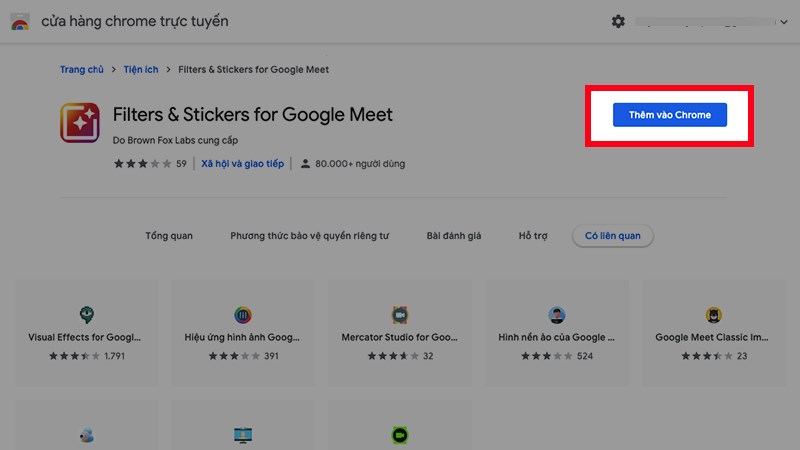Image resolution: width=800 pixels, height=450 pixels.
Task: Open the Hình nền ảo extension icon
Action: pos(557,315)
